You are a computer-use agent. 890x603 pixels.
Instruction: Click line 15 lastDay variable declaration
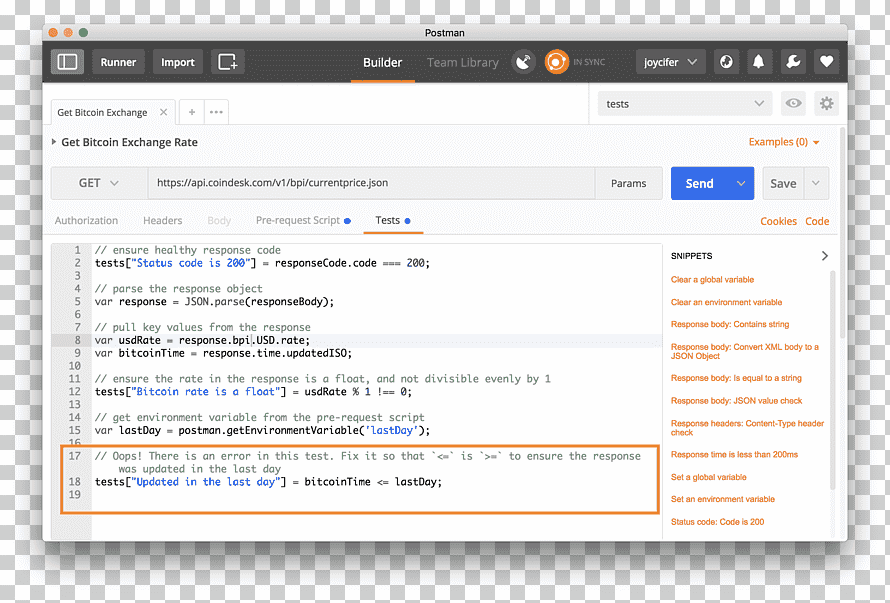pyautogui.click(x=262, y=430)
